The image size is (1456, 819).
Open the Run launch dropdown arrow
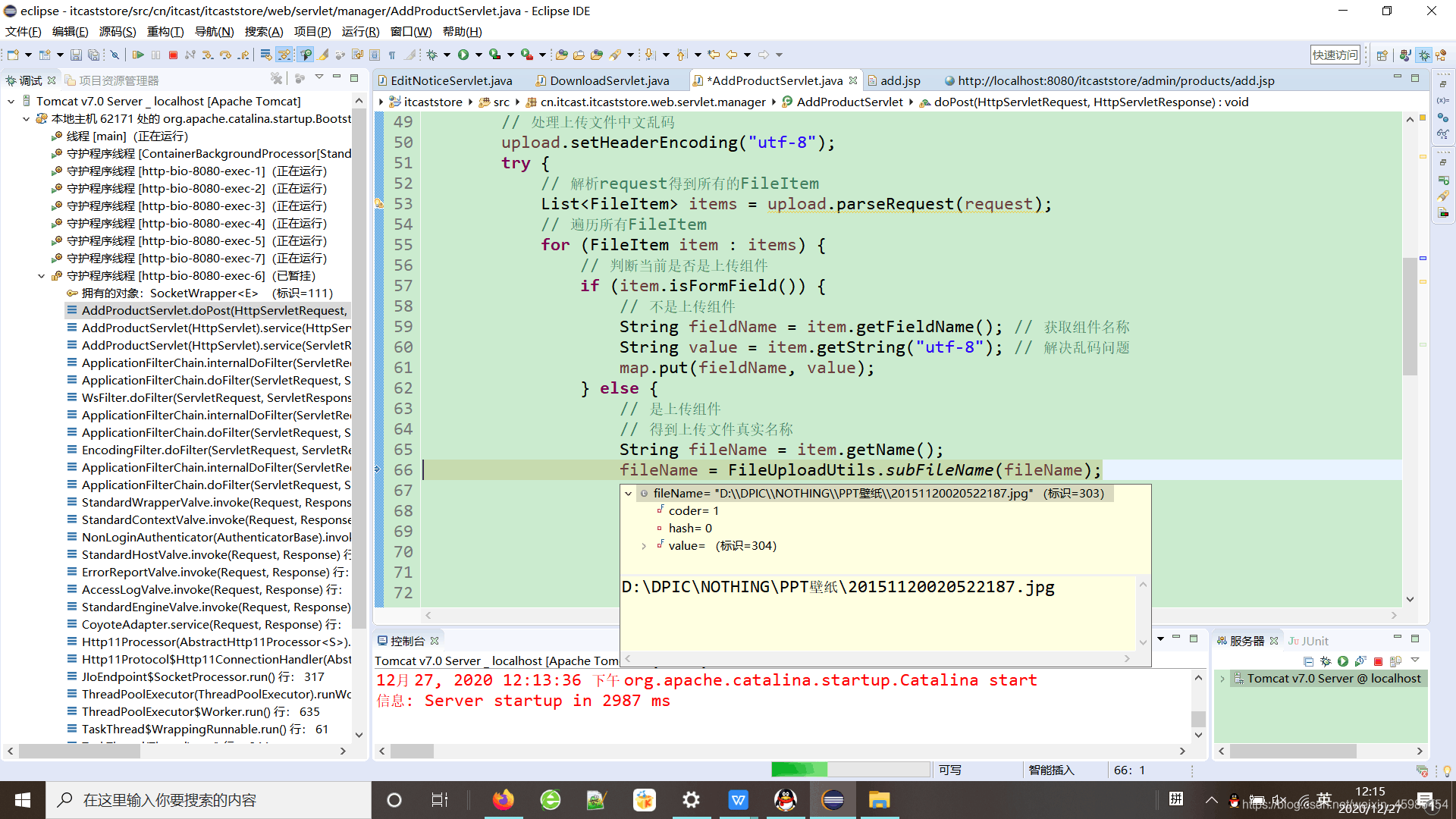point(479,55)
